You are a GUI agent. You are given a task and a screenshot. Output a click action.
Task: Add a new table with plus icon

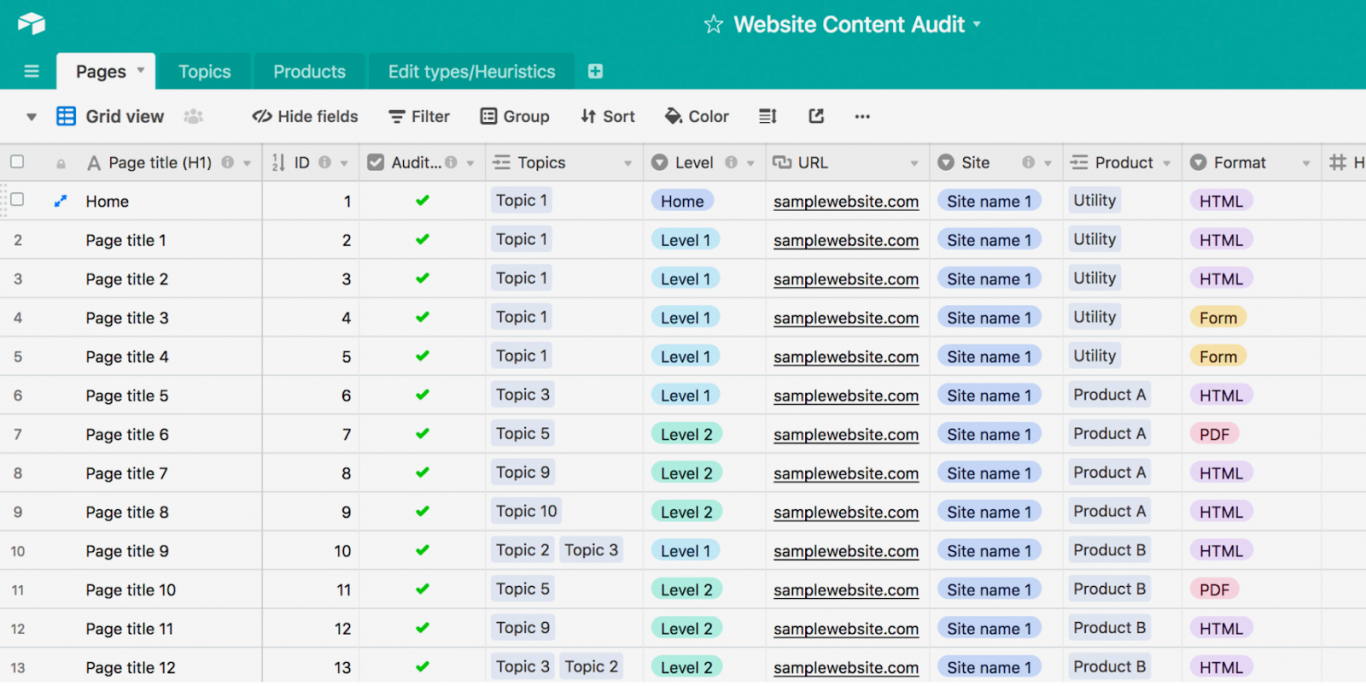[x=595, y=71]
